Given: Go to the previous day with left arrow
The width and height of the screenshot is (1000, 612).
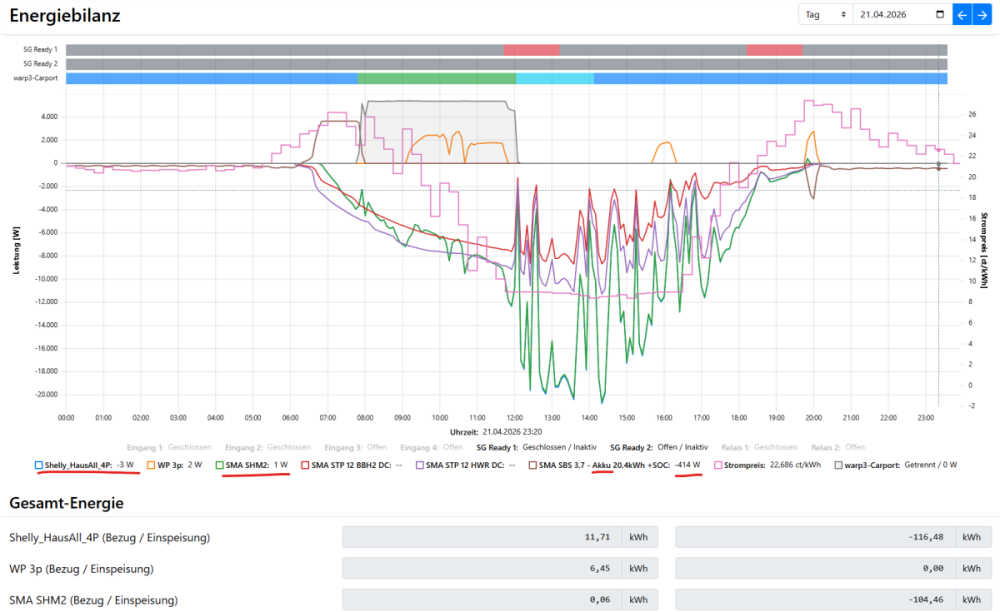Looking at the screenshot, I should [961, 15].
